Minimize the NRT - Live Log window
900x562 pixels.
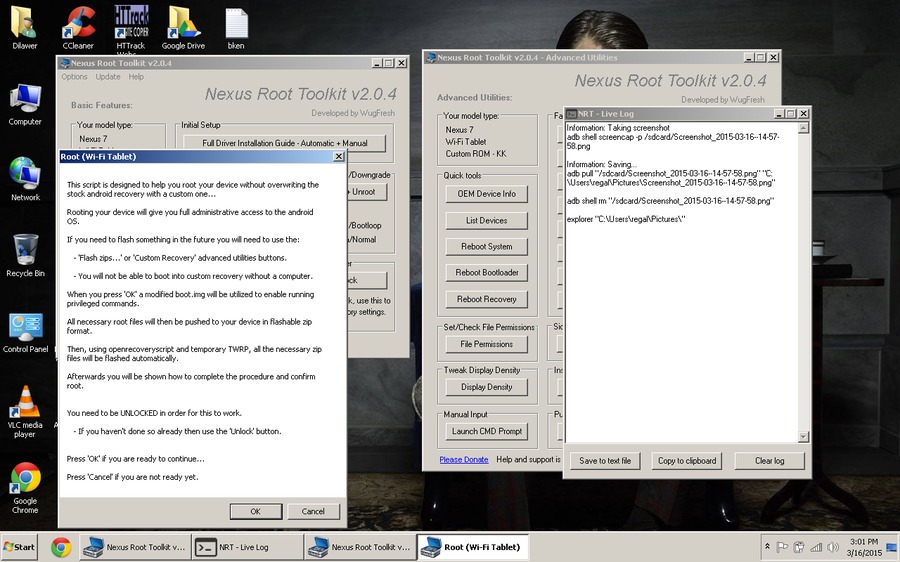(x=779, y=114)
